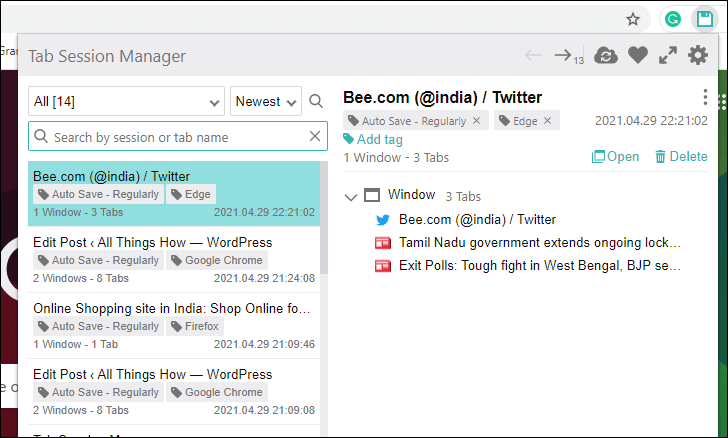Open the Bee.com Twitter tab link
This screenshot has height=438, width=728.
coord(477,219)
